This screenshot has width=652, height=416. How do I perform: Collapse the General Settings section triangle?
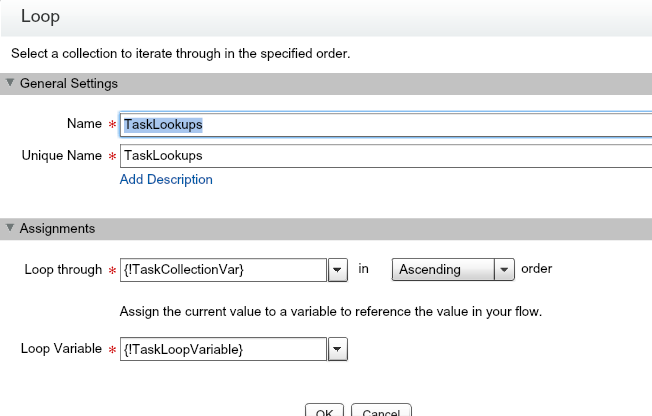(x=10, y=83)
